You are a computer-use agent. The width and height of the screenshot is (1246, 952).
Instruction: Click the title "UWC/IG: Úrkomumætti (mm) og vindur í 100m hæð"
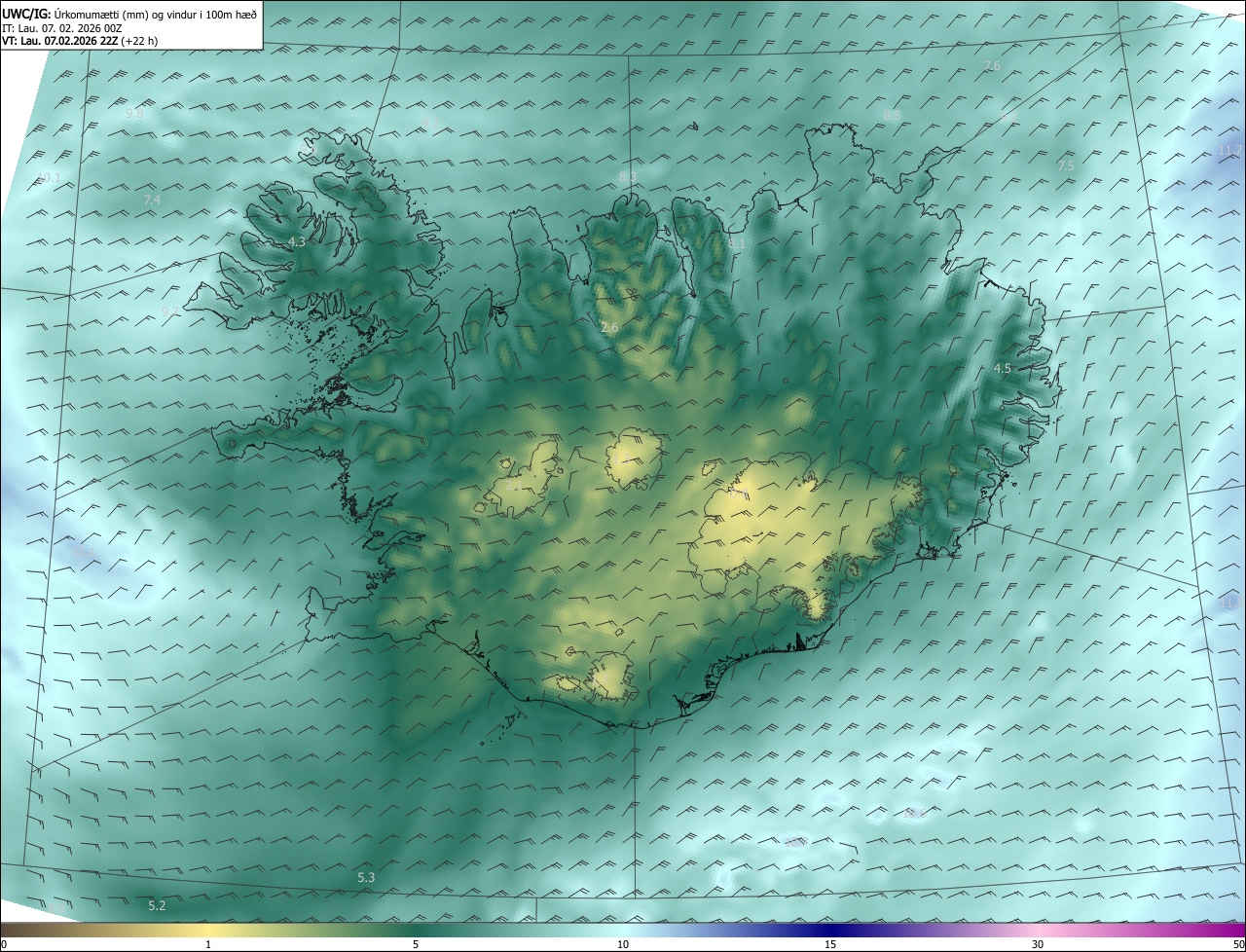[x=129, y=15]
